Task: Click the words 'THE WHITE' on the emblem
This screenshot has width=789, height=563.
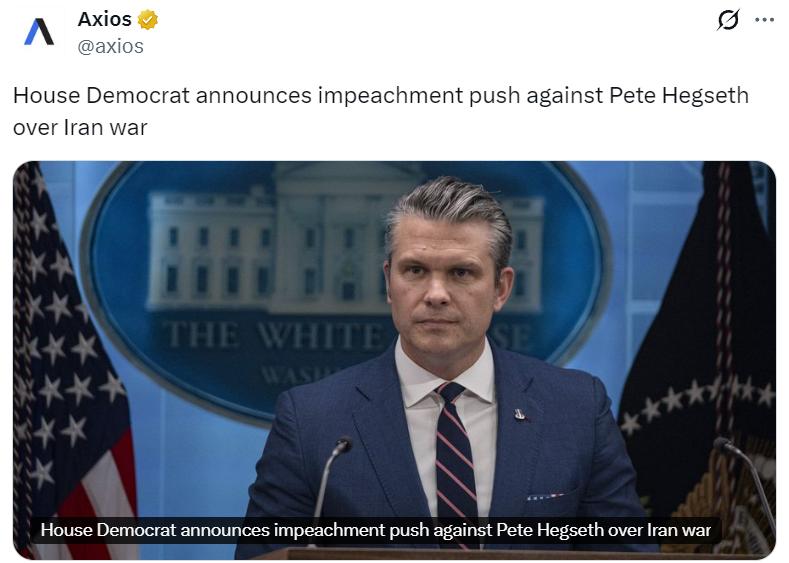Action: [x=275, y=336]
